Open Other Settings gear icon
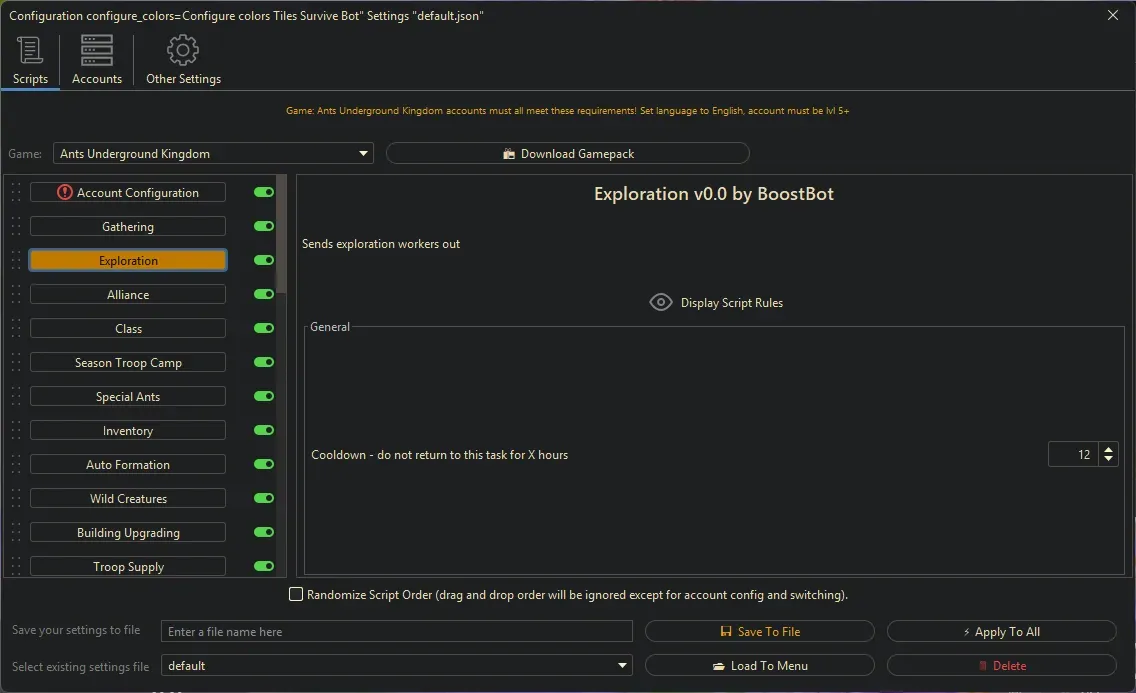This screenshot has width=1136, height=693. coord(183,51)
